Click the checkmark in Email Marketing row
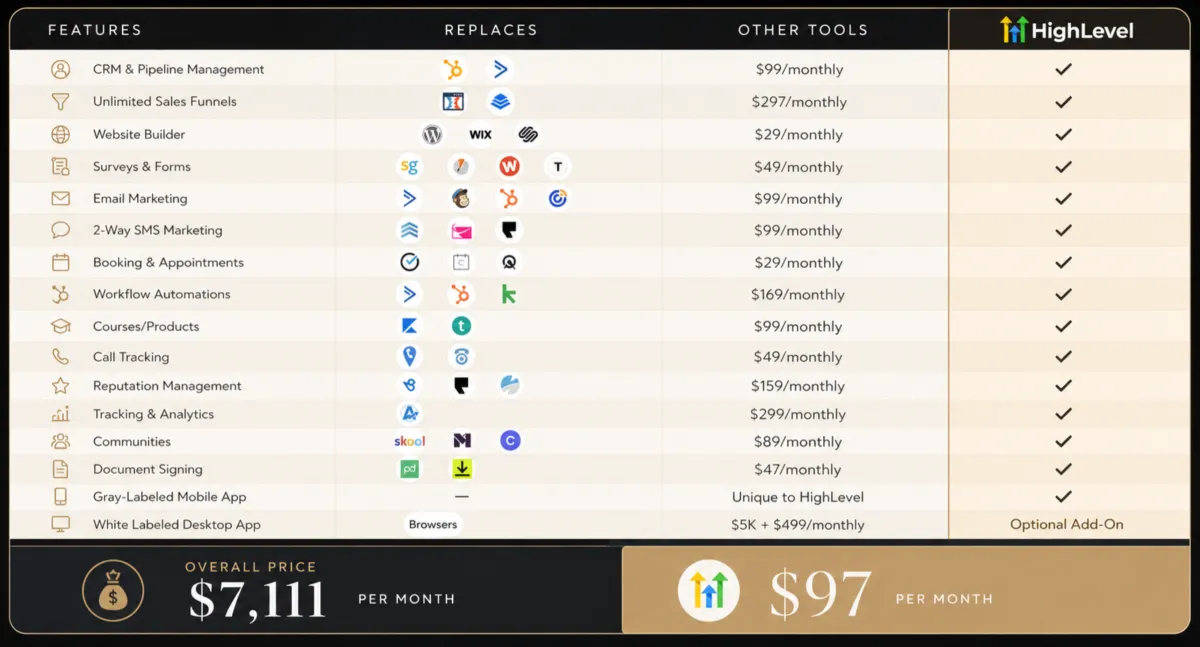 pyautogui.click(x=1064, y=198)
